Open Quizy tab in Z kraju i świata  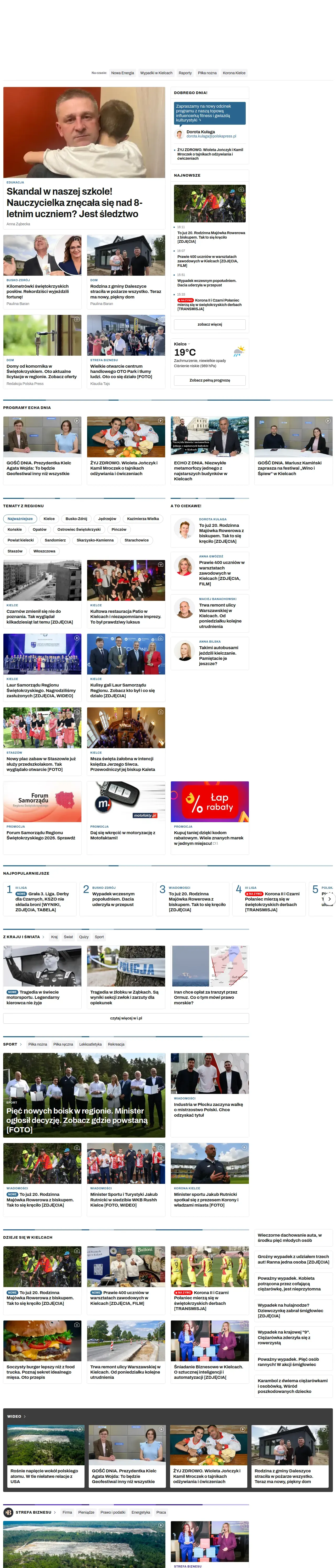[83, 937]
